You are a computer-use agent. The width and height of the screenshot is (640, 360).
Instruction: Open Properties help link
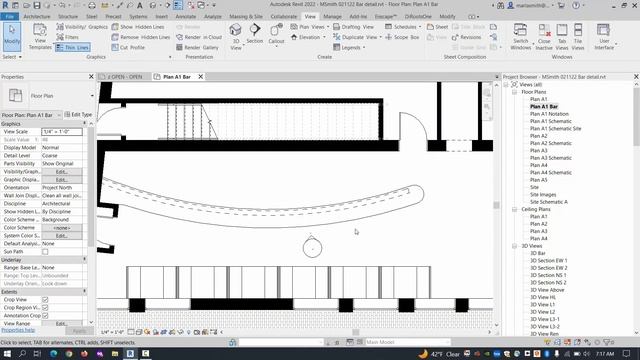pyautogui.click(x=18, y=330)
